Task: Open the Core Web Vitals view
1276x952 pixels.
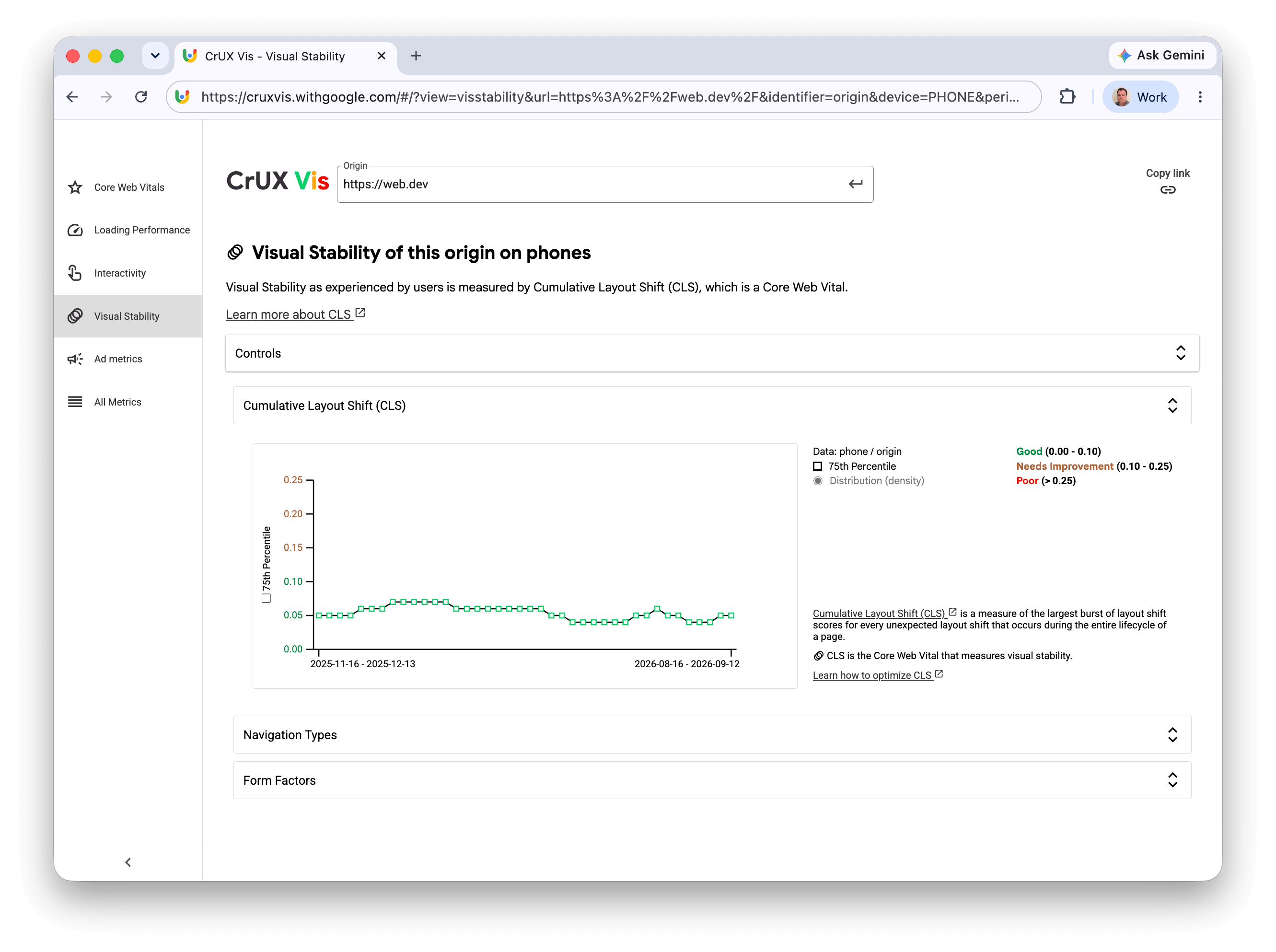Action: 128,187
